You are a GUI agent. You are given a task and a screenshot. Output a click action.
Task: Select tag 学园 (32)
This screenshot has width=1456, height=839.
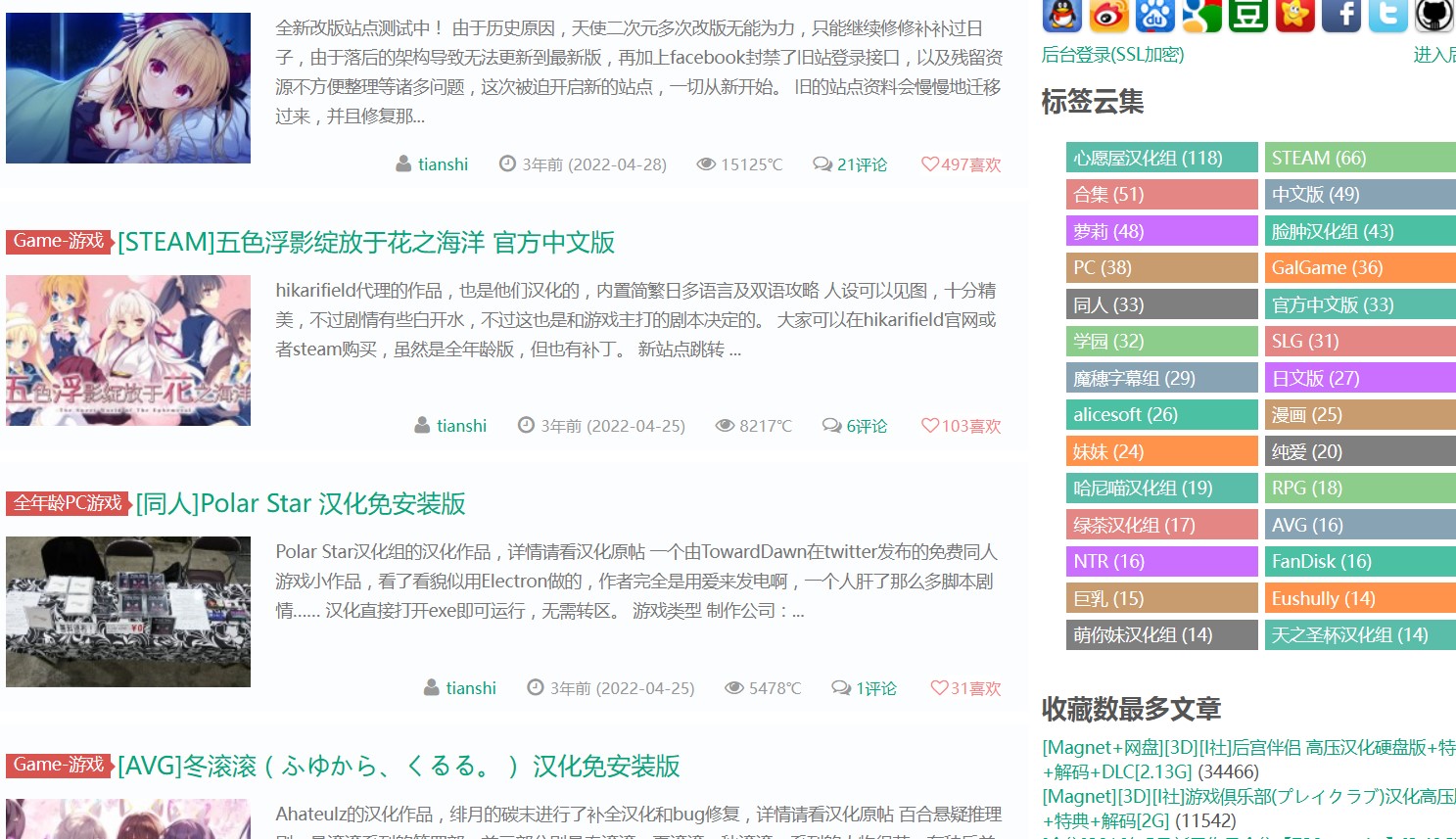(x=1161, y=341)
